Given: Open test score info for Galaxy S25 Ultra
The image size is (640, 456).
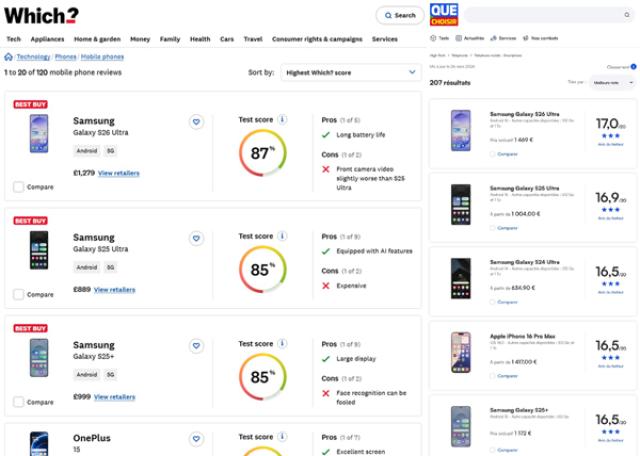Looking at the screenshot, I should tap(282, 236).
